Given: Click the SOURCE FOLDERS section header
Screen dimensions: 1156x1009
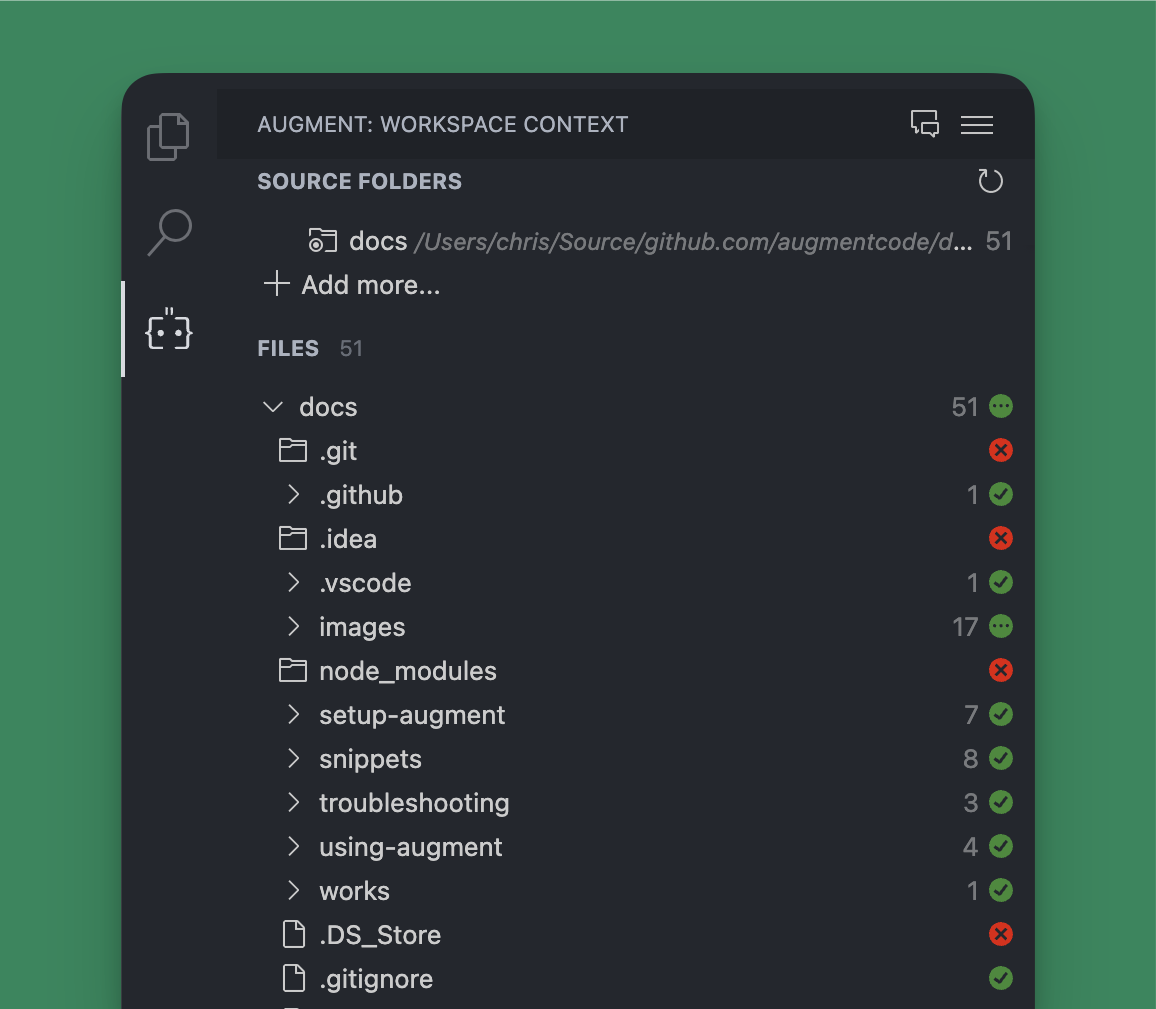Looking at the screenshot, I should (x=359, y=181).
